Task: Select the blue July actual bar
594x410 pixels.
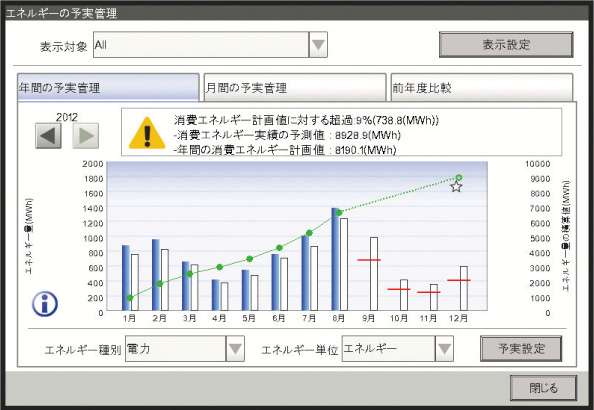Action: point(305,273)
